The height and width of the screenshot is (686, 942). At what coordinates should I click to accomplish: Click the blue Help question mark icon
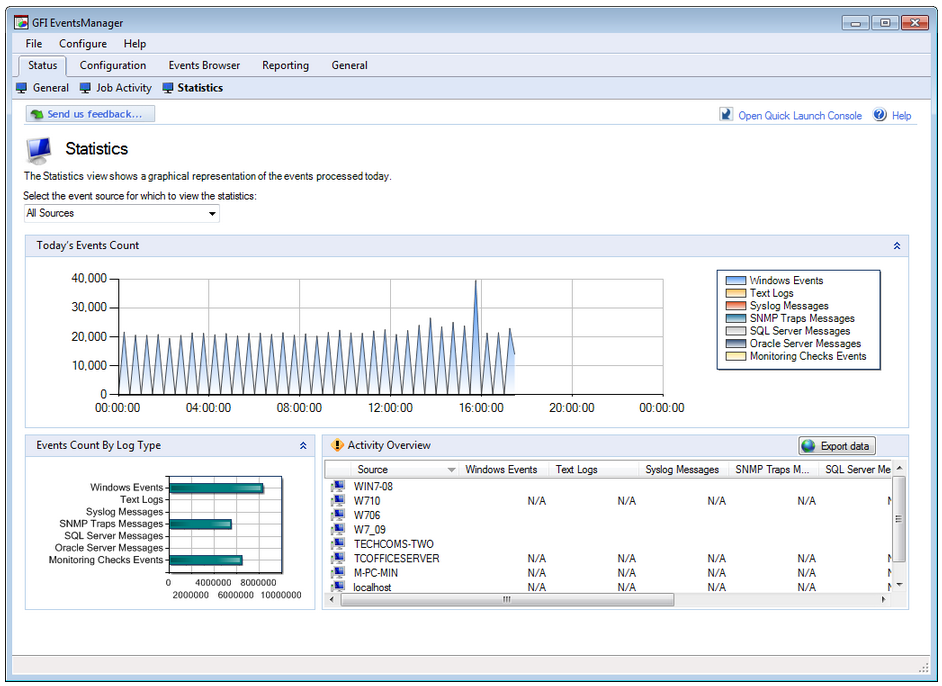tap(880, 115)
